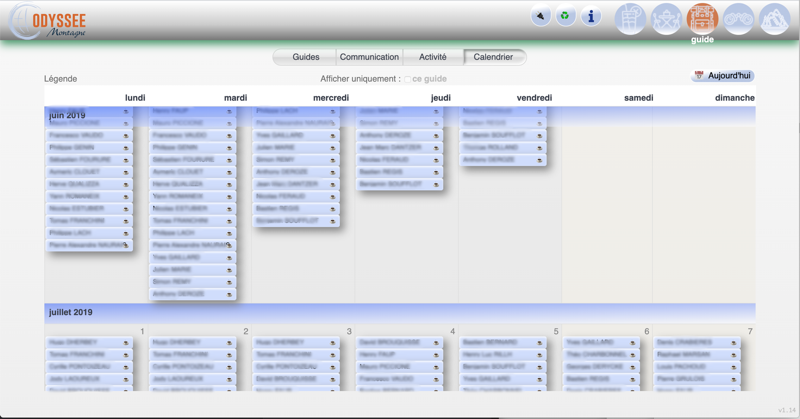Click the Légende label
The width and height of the screenshot is (800, 419).
coord(60,79)
